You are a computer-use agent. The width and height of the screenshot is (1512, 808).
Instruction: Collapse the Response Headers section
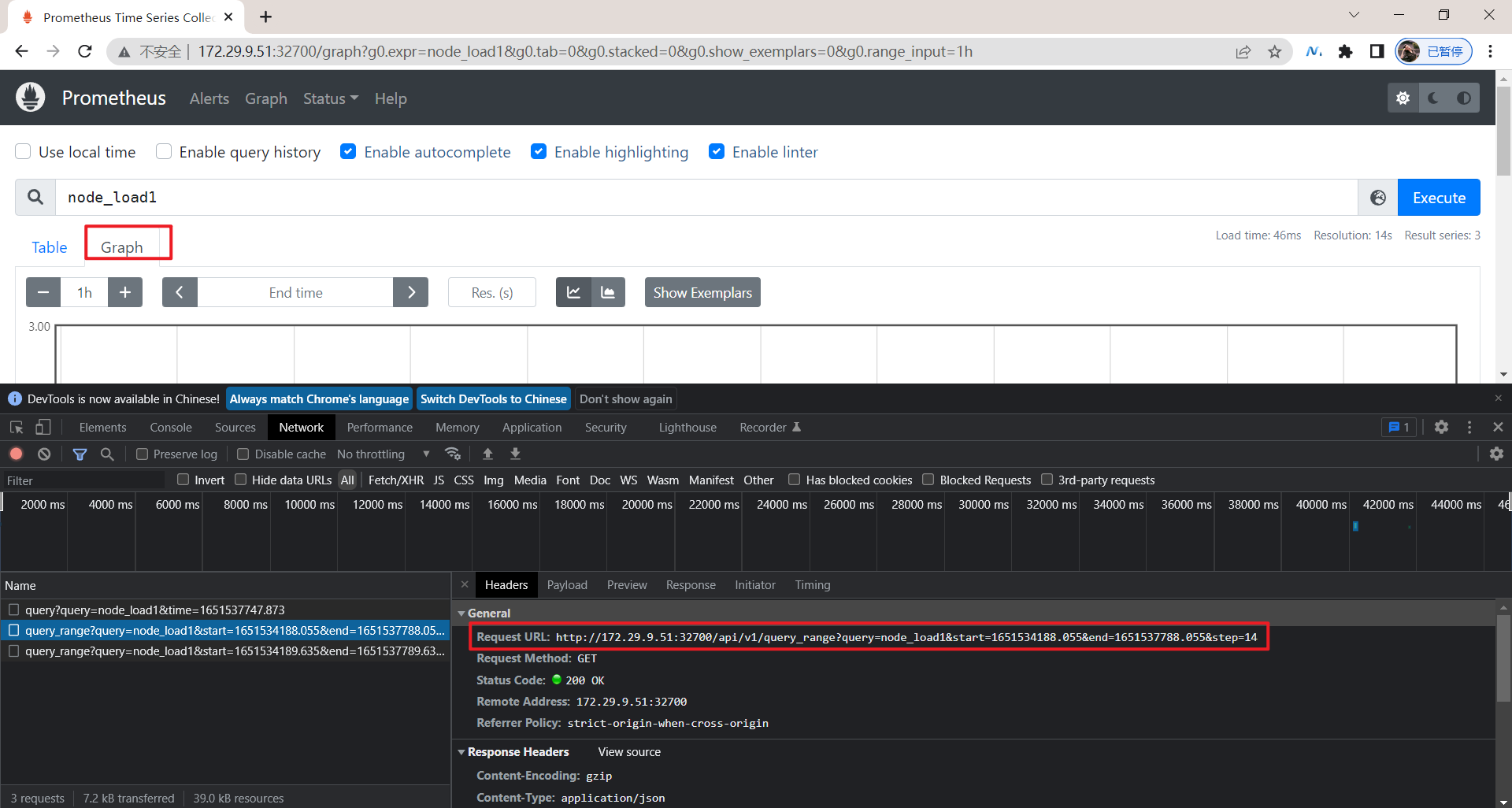[462, 752]
